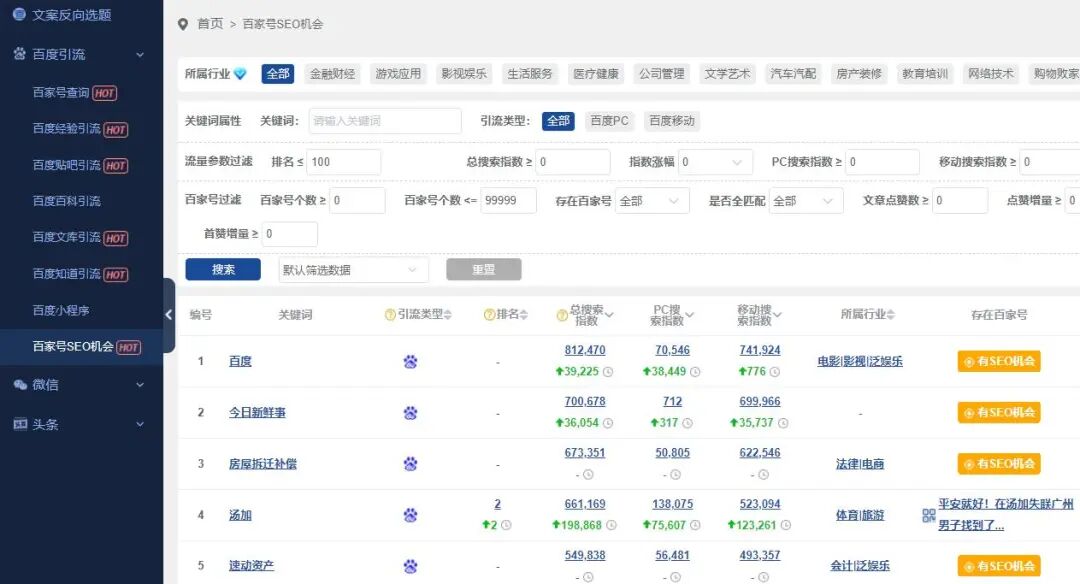Select 生活服务 industry filter
This screenshot has height=584, width=1080.
coord(530,74)
